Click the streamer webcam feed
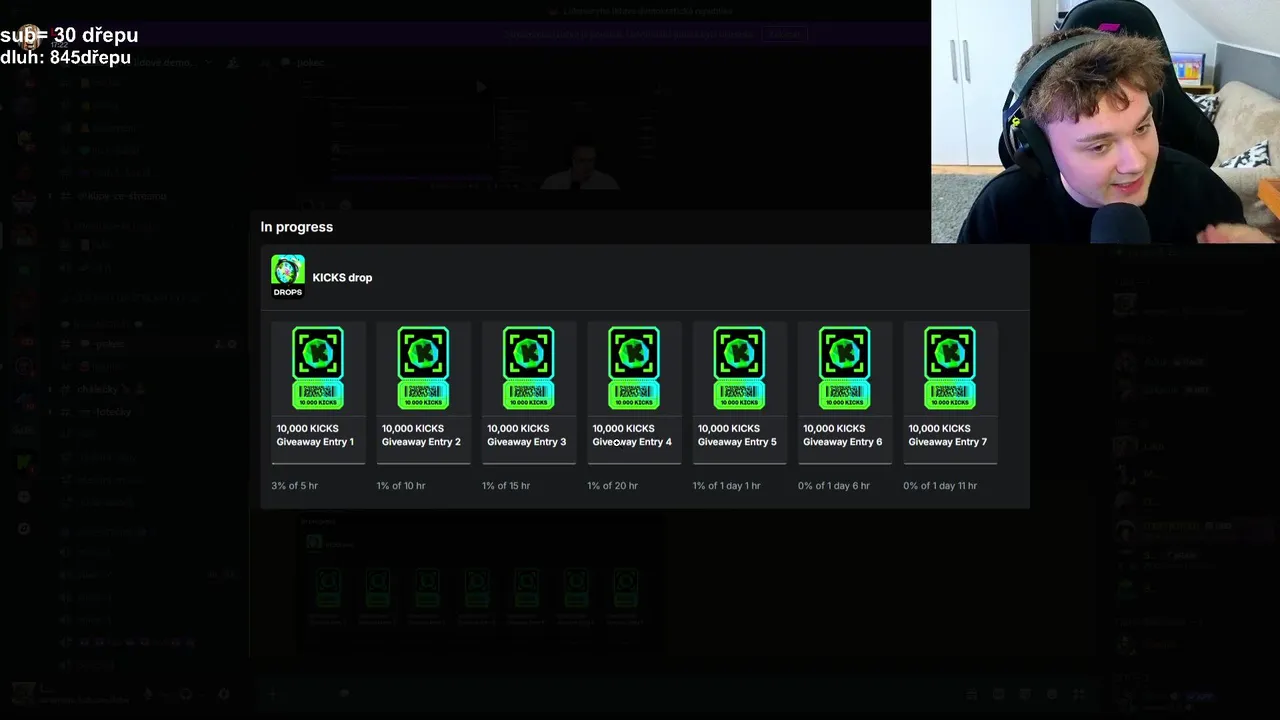 click(1105, 121)
